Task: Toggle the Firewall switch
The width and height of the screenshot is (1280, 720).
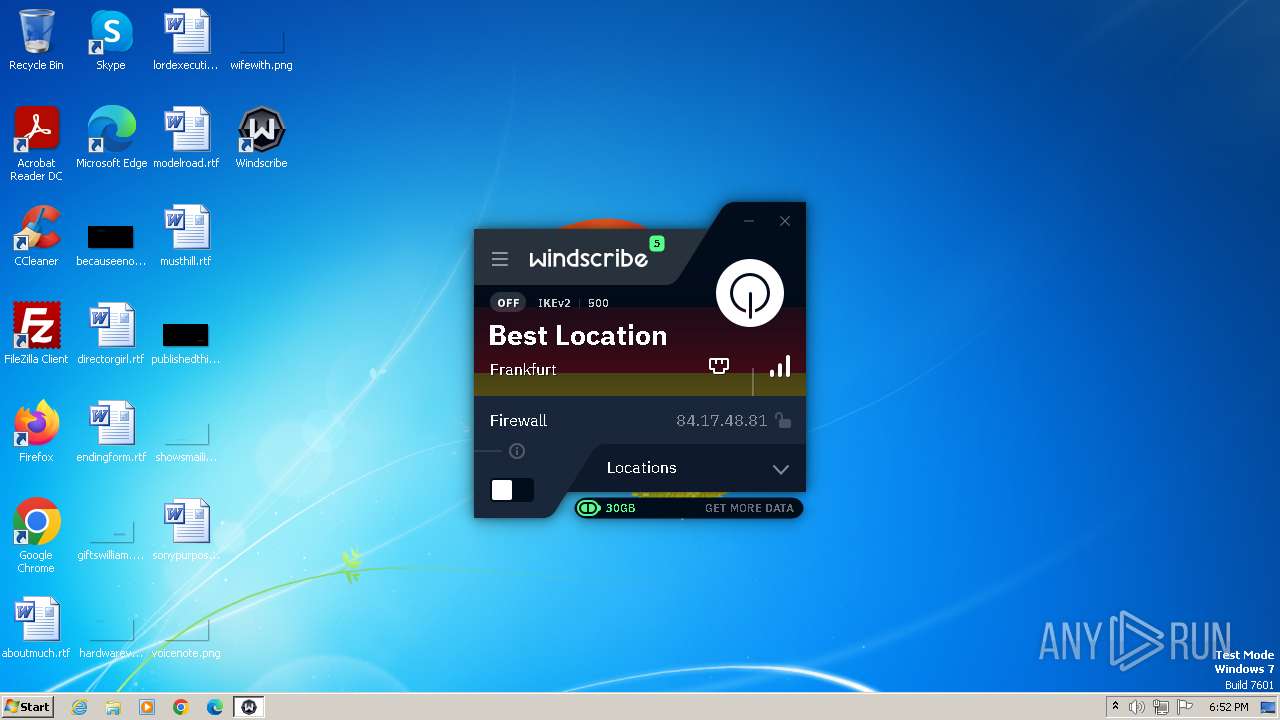Action: [512, 490]
